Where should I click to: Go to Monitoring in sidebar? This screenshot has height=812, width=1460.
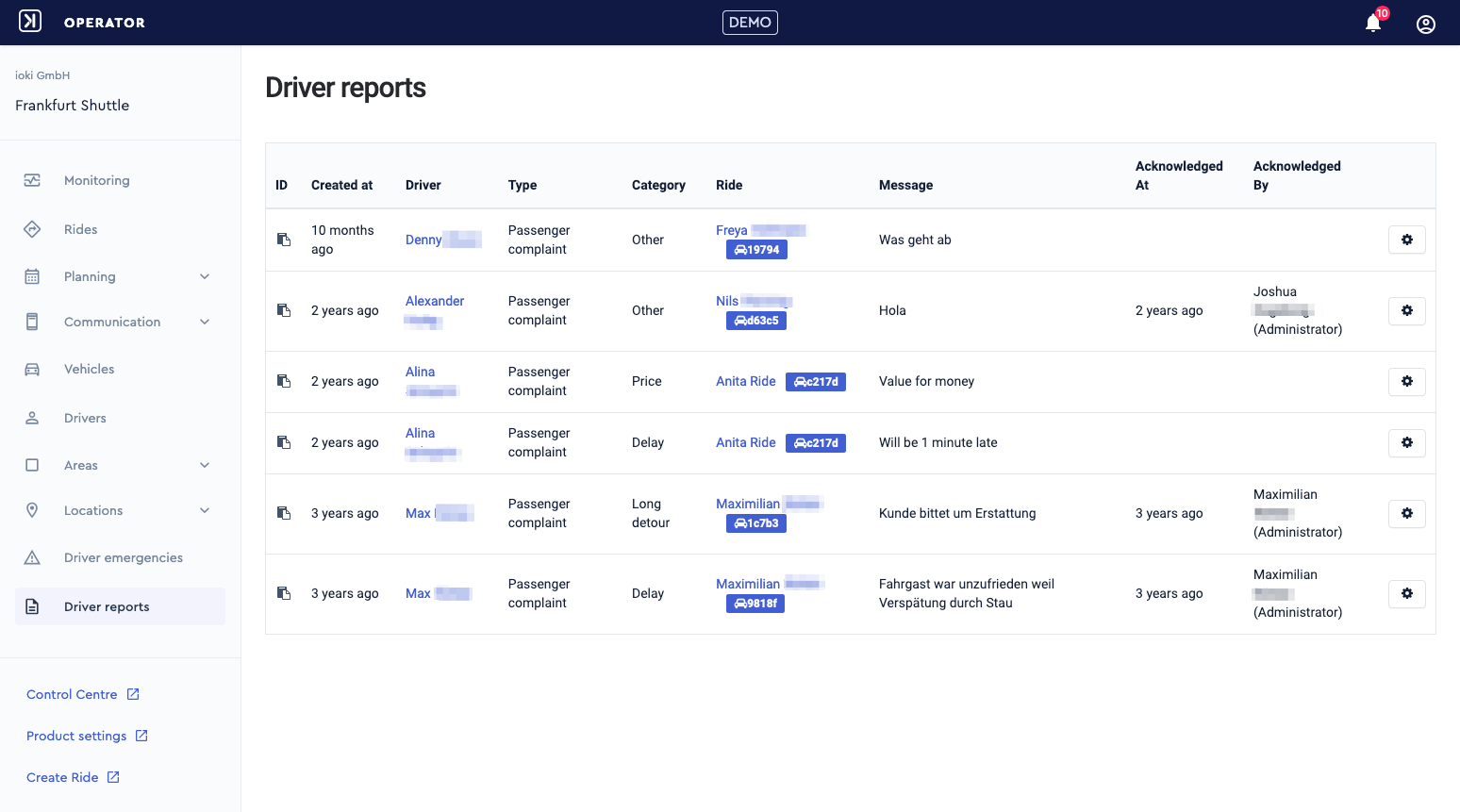tap(120, 180)
